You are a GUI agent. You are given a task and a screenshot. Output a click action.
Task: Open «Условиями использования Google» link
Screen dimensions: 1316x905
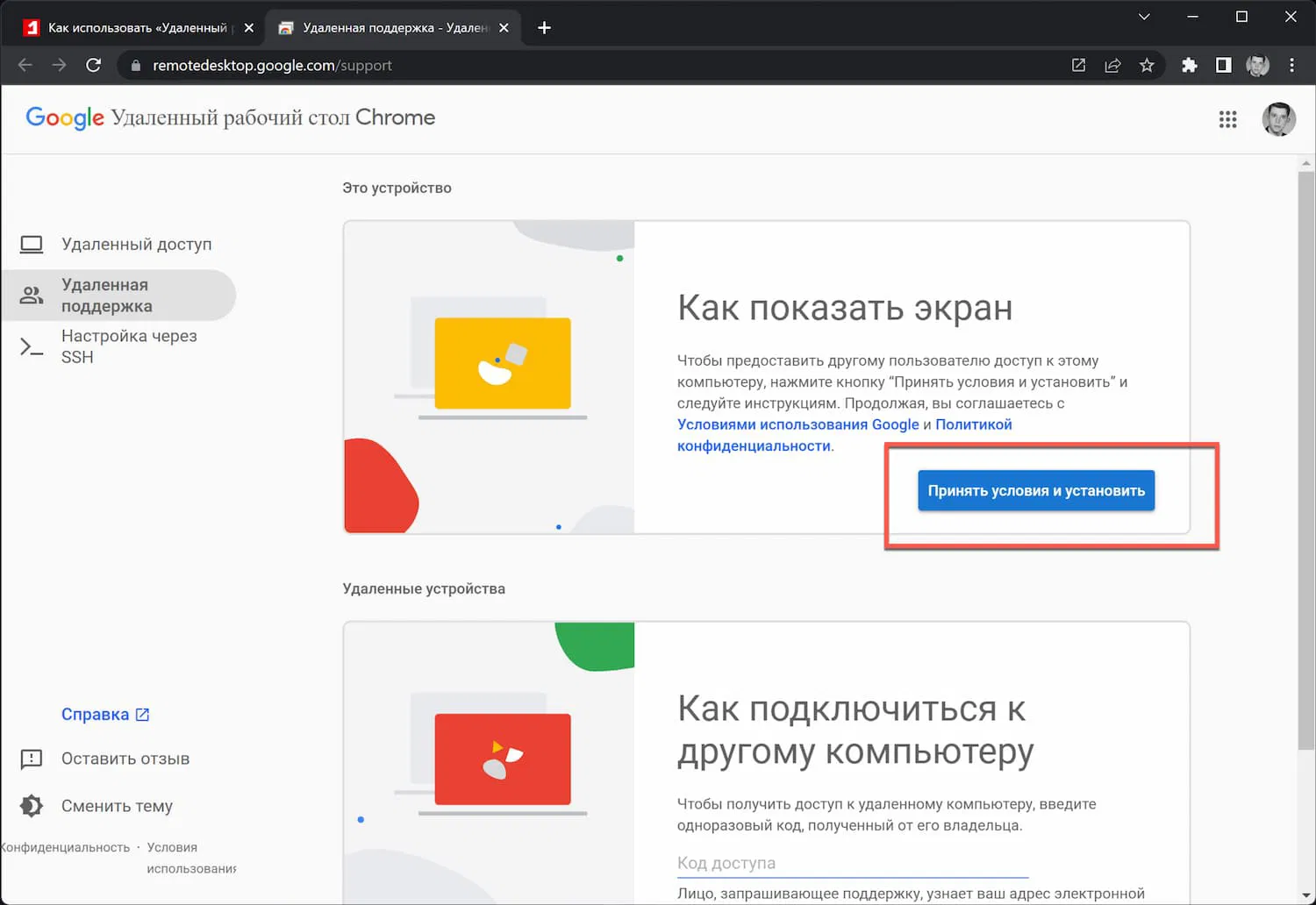(797, 424)
